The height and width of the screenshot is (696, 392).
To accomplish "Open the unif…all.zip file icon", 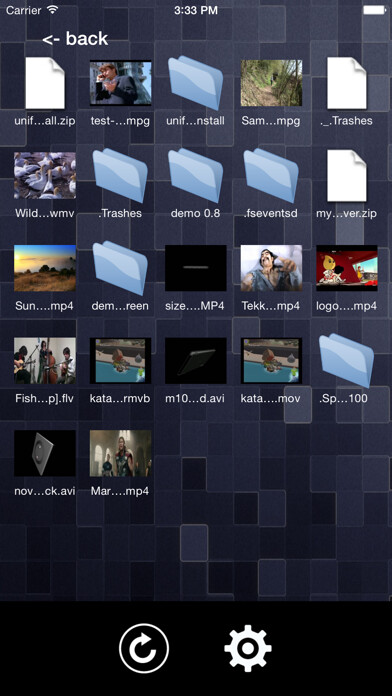I will [x=45, y=83].
